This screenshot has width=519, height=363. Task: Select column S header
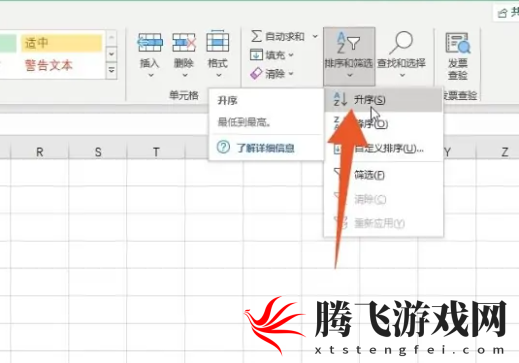coord(98,152)
